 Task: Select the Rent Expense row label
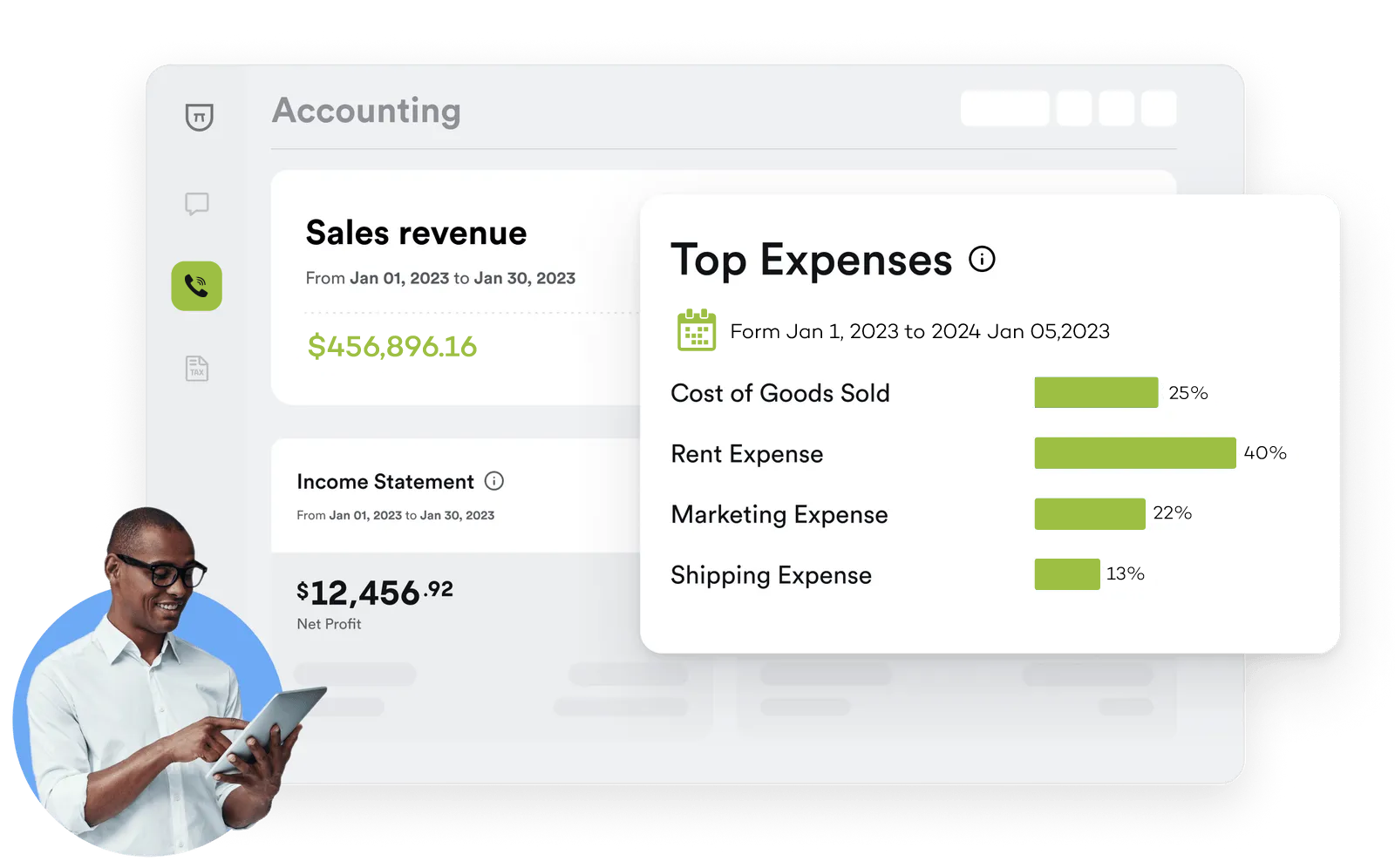coord(747,454)
